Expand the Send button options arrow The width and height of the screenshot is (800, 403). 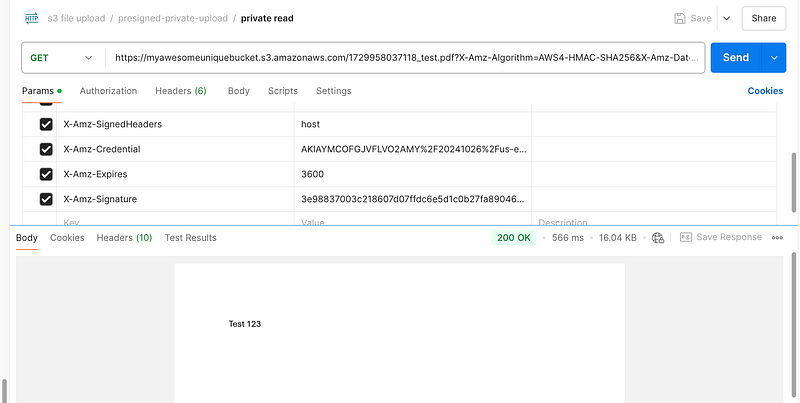[x=774, y=58]
